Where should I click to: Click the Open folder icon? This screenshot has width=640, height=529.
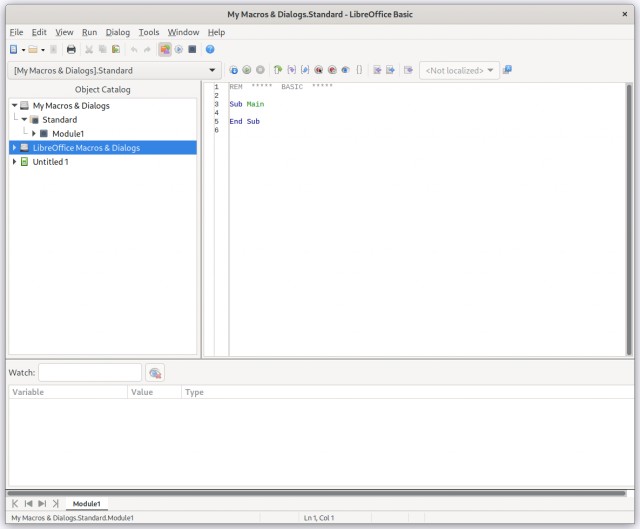33,49
